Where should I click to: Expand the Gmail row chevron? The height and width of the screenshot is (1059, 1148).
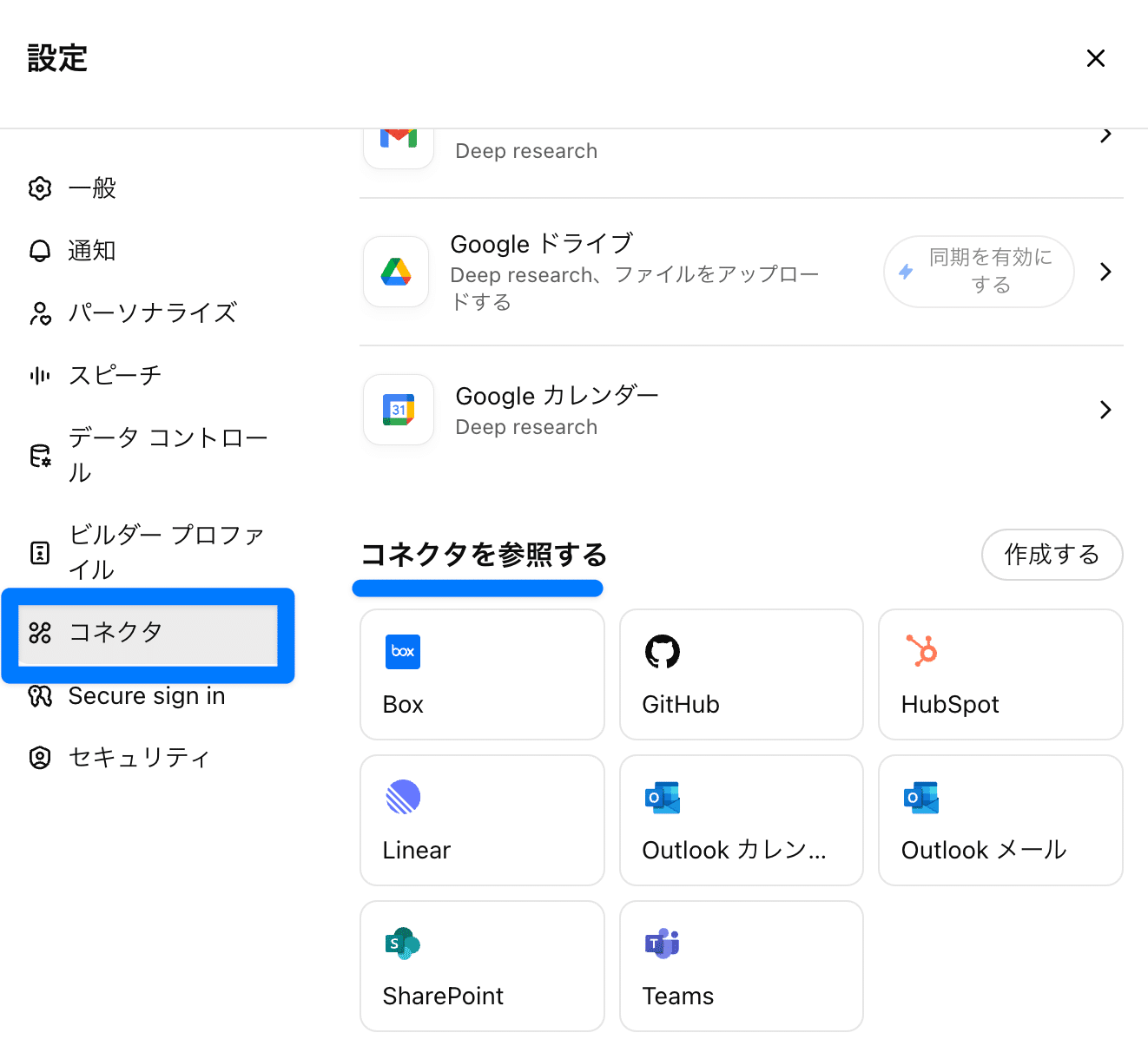pyautogui.click(x=1105, y=136)
